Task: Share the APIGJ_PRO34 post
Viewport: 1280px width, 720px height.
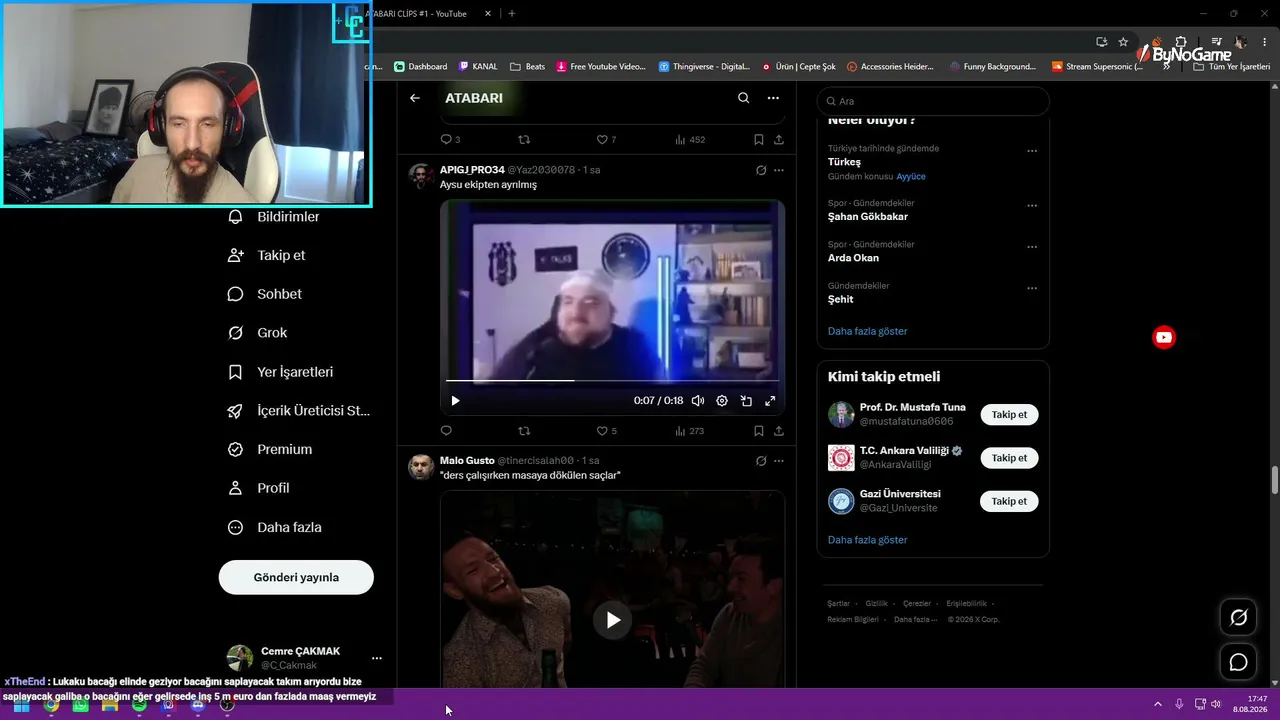Action: pyautogui.click(x=779, y=431)
